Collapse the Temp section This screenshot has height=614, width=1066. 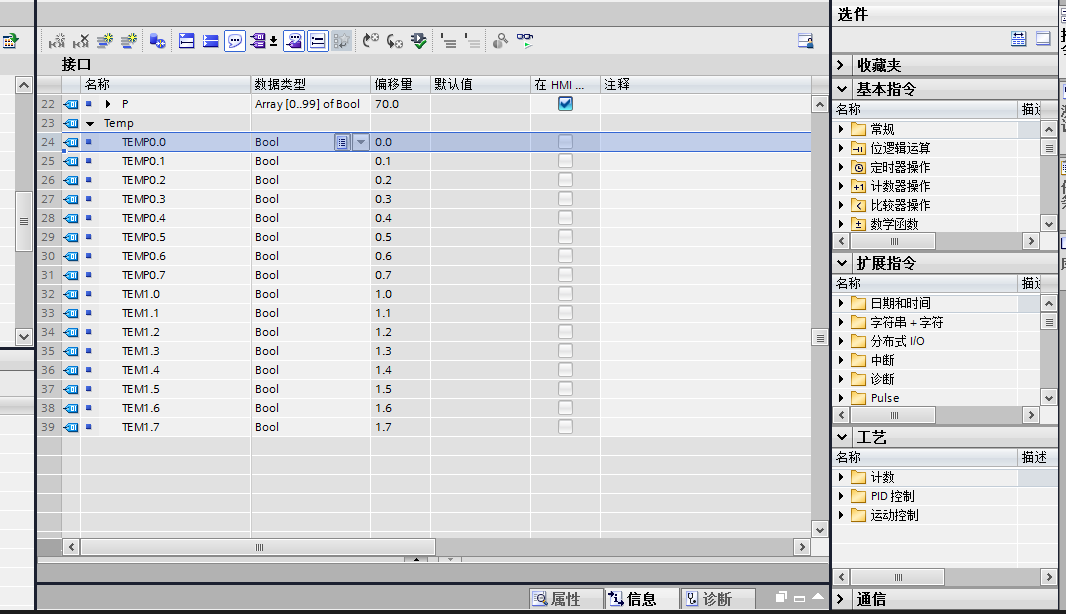(90, 124)
